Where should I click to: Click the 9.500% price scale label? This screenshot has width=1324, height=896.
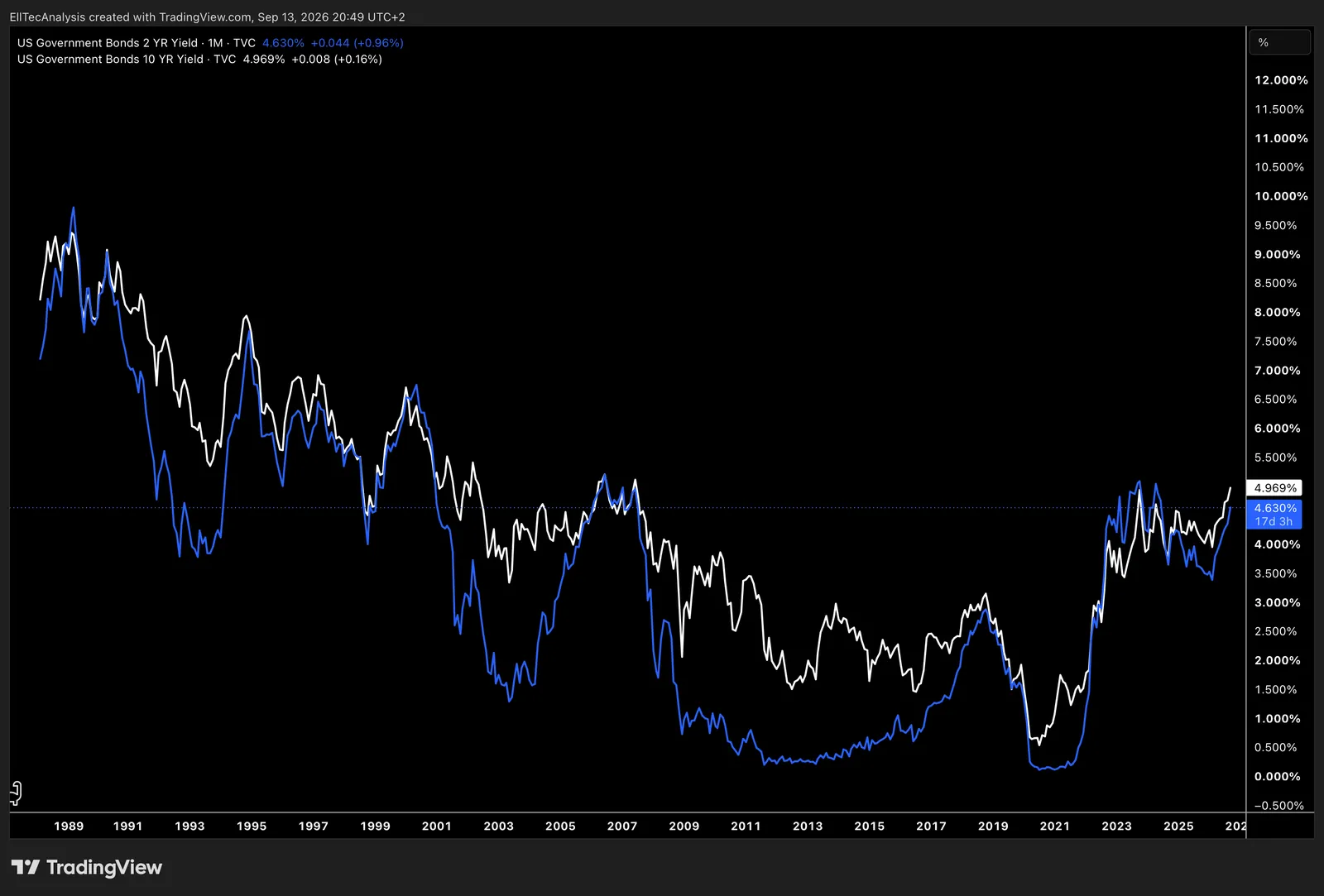[1276, 225]
